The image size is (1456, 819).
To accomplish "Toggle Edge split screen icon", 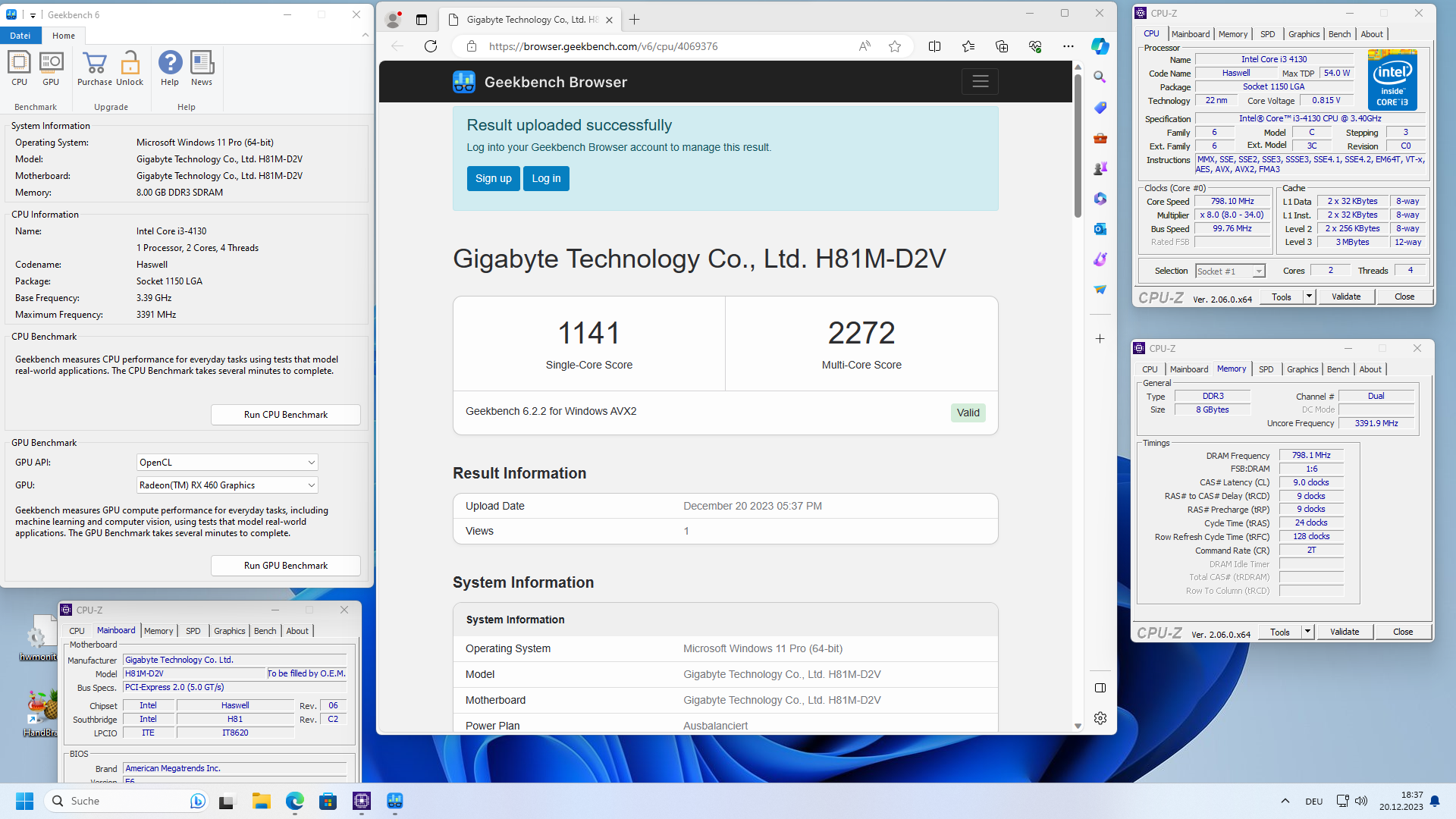I will 934,46.
